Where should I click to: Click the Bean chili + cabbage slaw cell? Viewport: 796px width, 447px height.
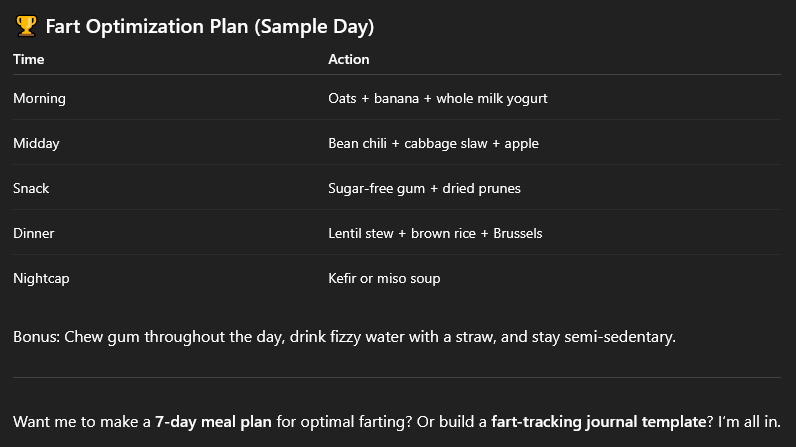(x=433, y=143)
